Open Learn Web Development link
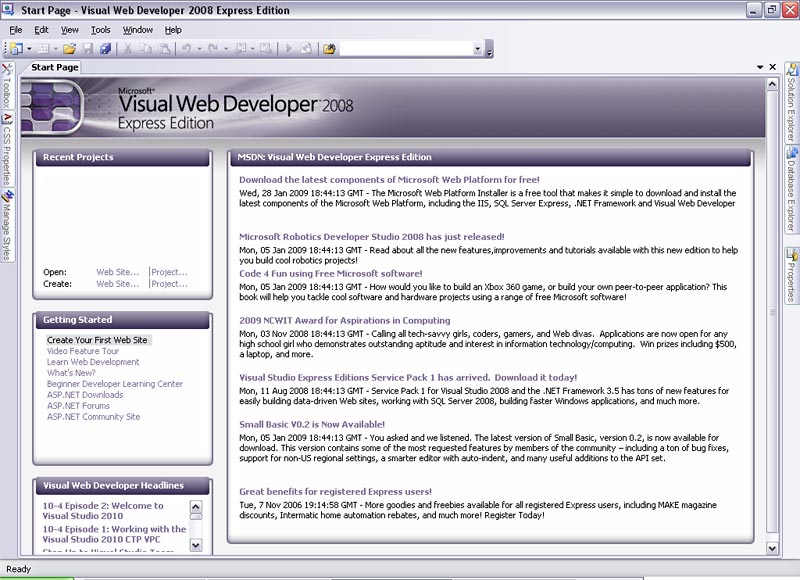This screenshot has width=800, height=580. point(93,362)
